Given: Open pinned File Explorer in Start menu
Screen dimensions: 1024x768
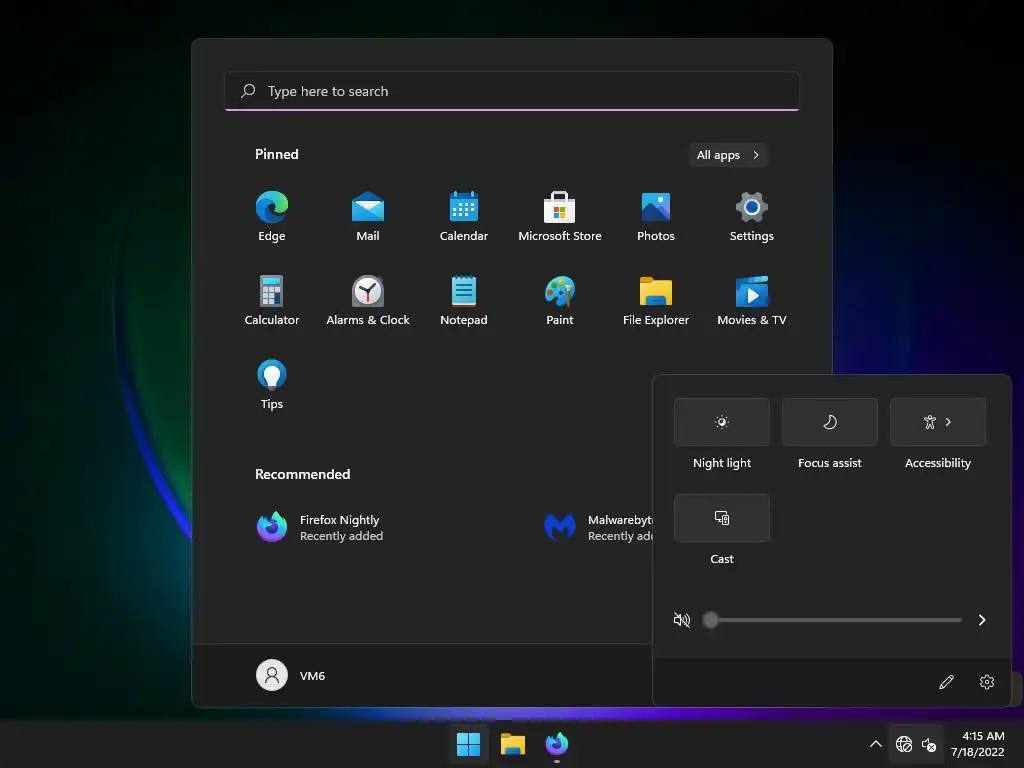Looking at the screenshot, I should click(656, 300).
